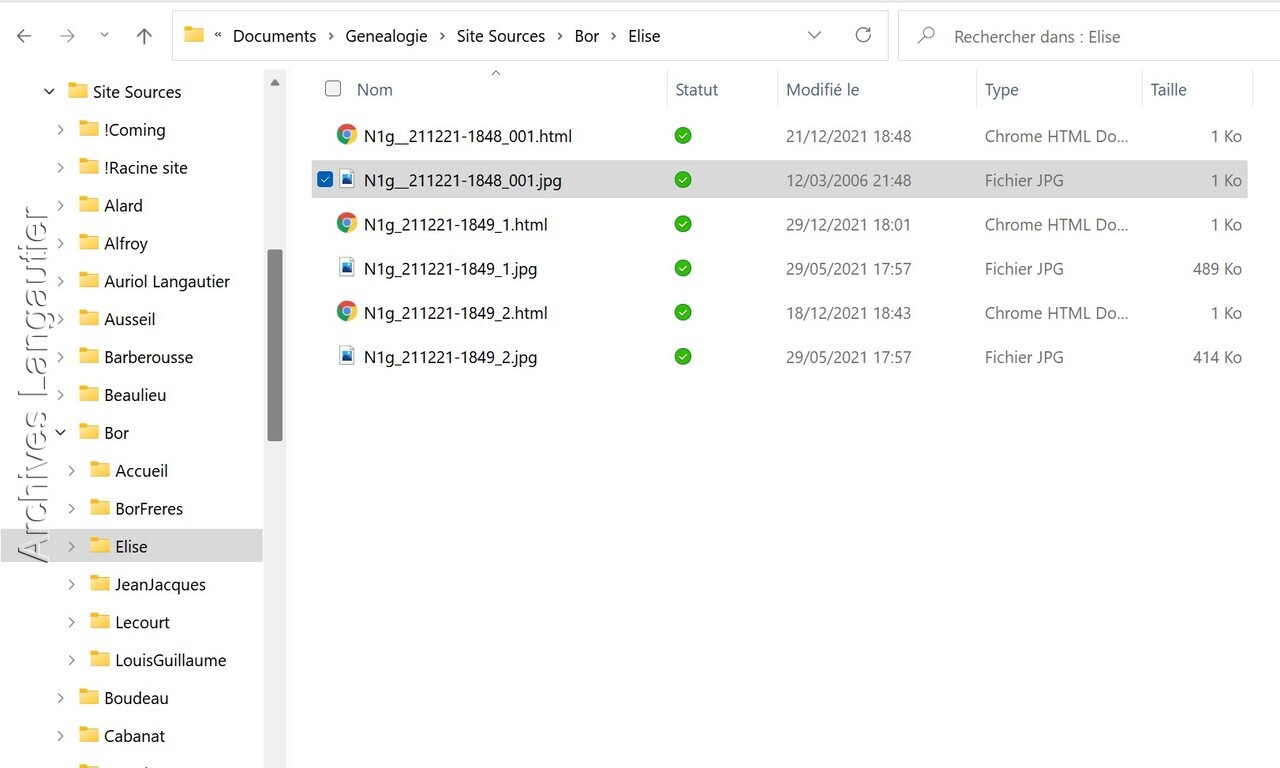Click date 29/12/2021 18:01 cell
Image resolution: width=1280 pixels, height=768 pixels.
coord(848,225)
